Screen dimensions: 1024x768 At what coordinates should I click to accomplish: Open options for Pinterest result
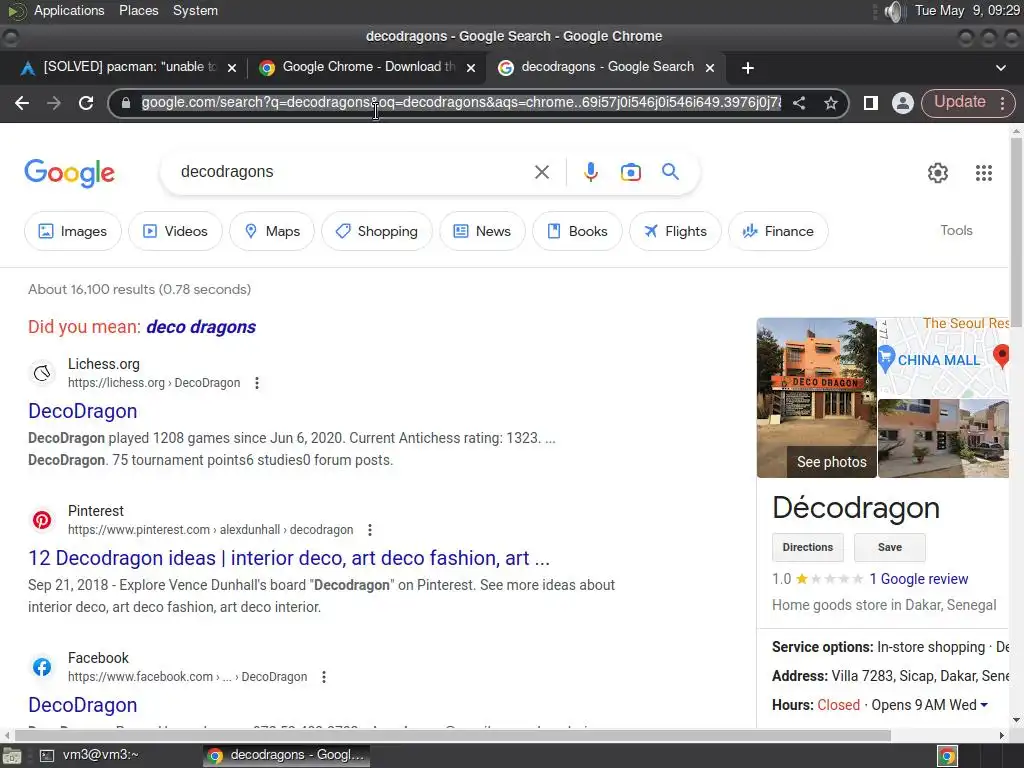pos(370,530)
